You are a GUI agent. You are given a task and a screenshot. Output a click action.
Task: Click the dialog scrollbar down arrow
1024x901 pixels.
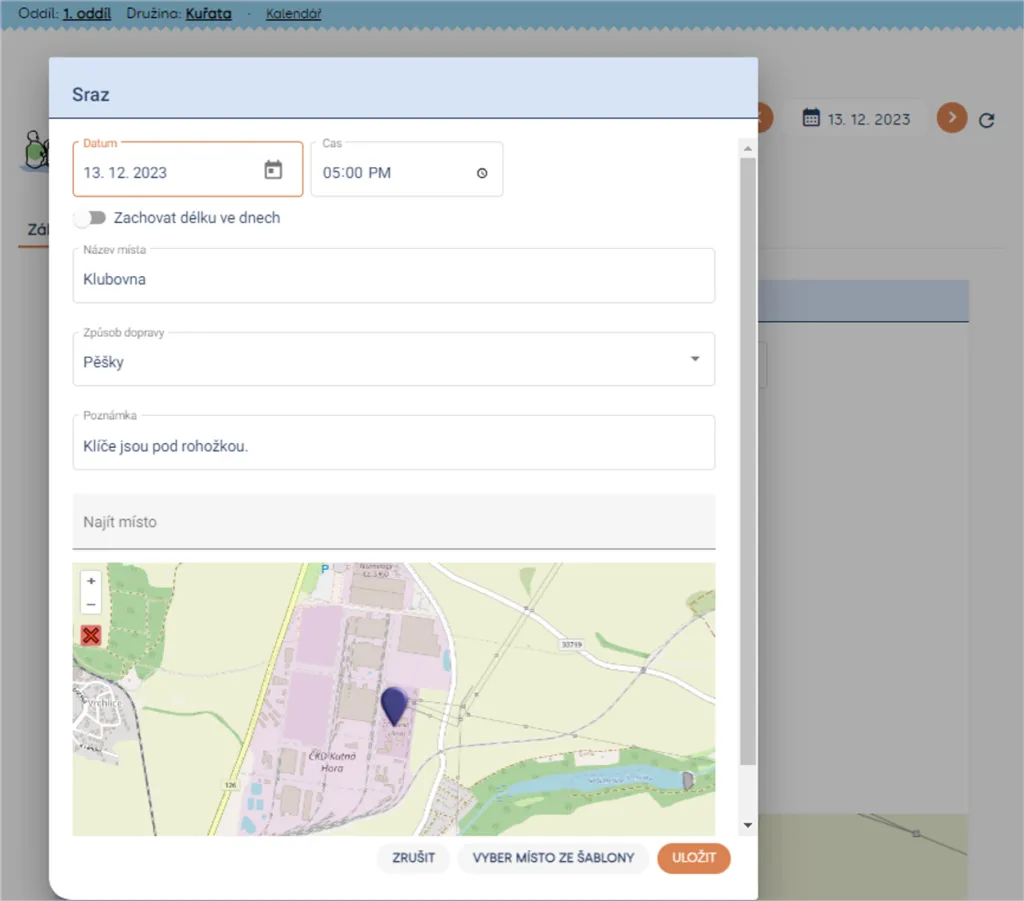[748, 825]
